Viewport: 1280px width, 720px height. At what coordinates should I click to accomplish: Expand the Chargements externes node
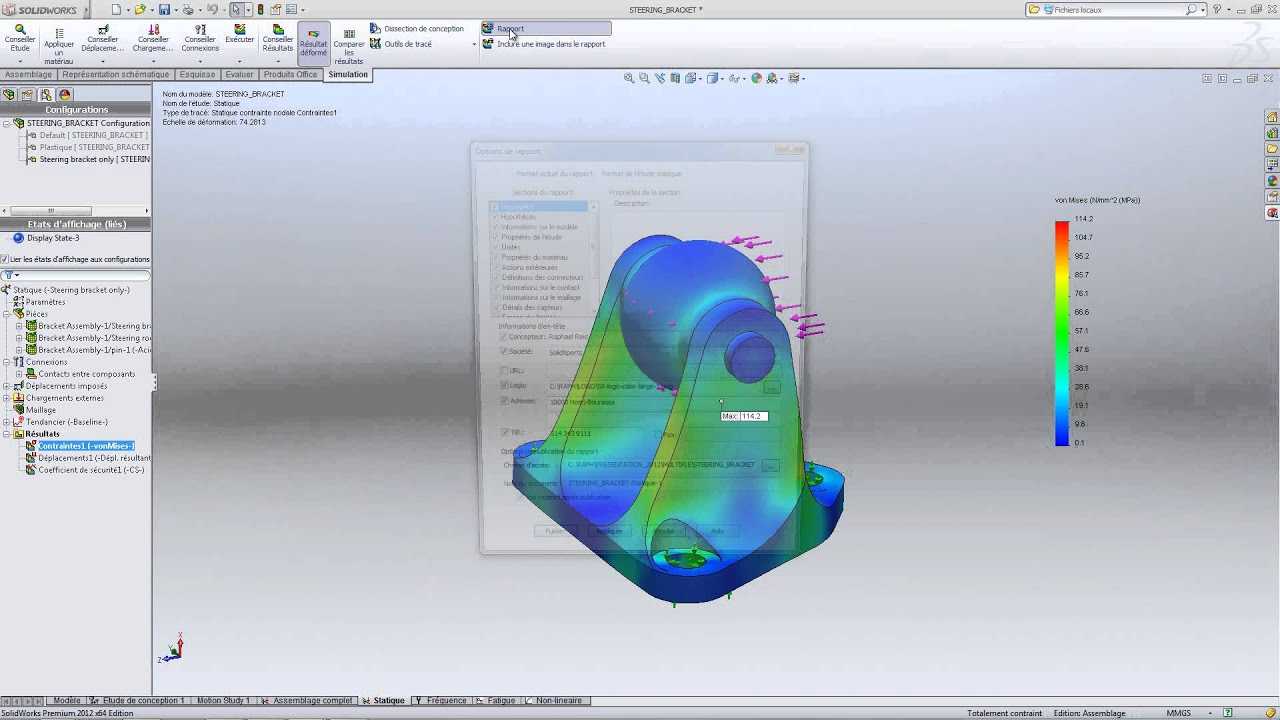point(7,398)
